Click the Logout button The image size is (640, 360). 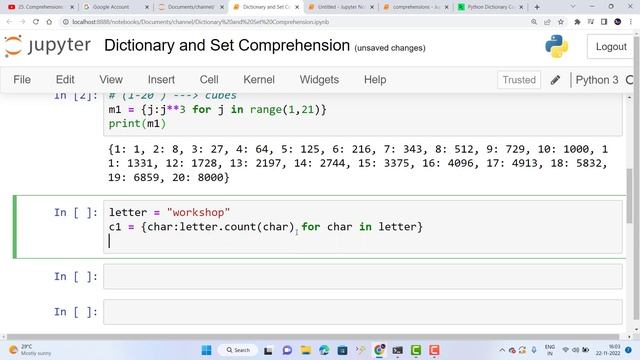tap(611, 47)
